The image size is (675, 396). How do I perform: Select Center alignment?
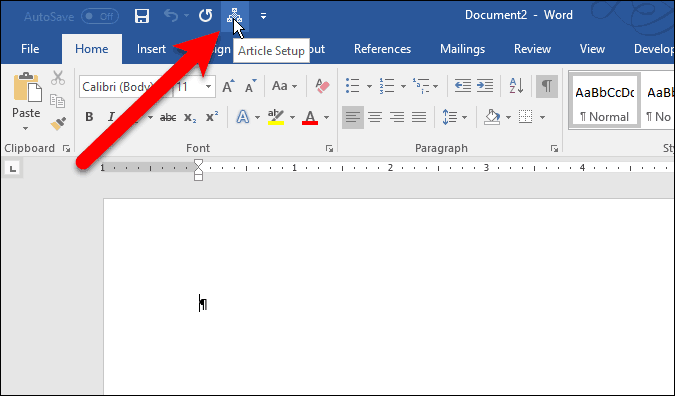coord(375,117)
